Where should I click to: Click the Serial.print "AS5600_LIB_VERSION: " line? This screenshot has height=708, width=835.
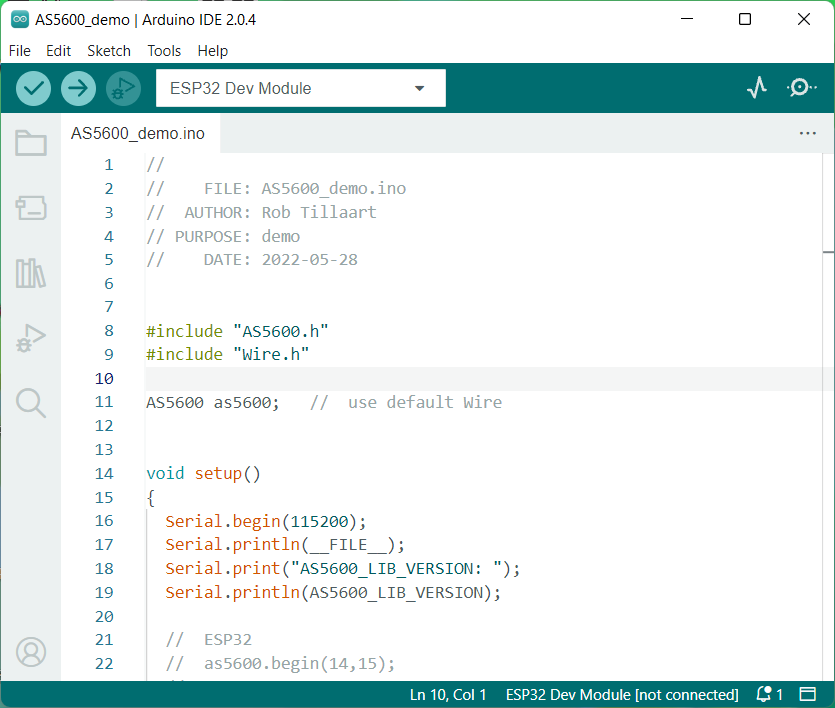pyautogui.click(x=342, y=569)
